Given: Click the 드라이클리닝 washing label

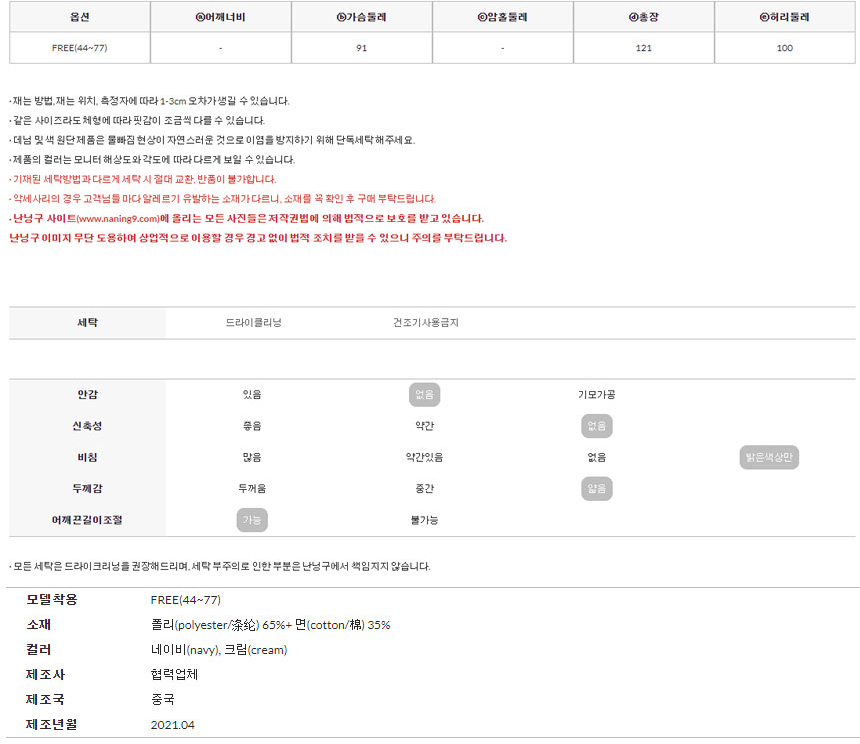Looking at the screenshot, I should [x=254, y=323].
